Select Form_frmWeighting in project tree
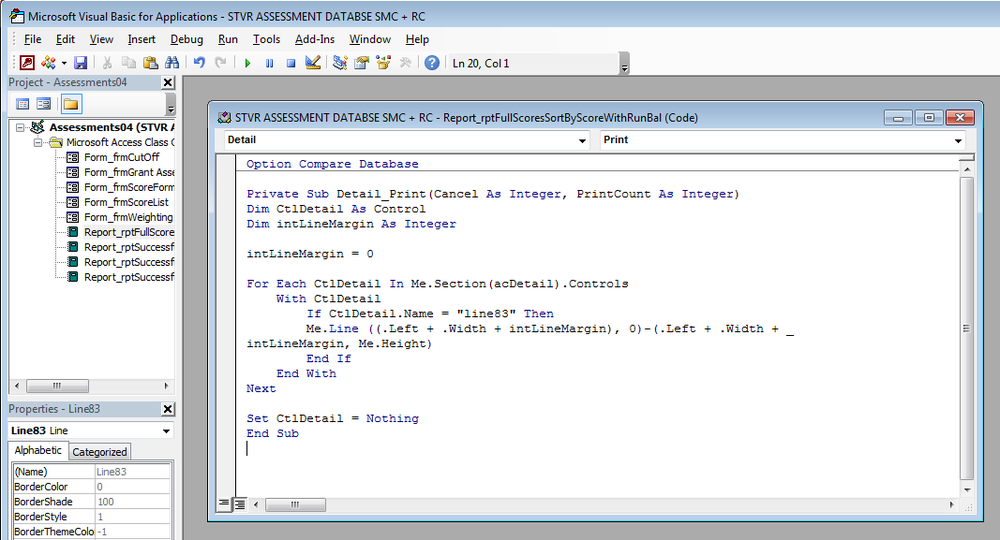The width and height of the screenshot is (1000, 540). (x=128, y=217)
